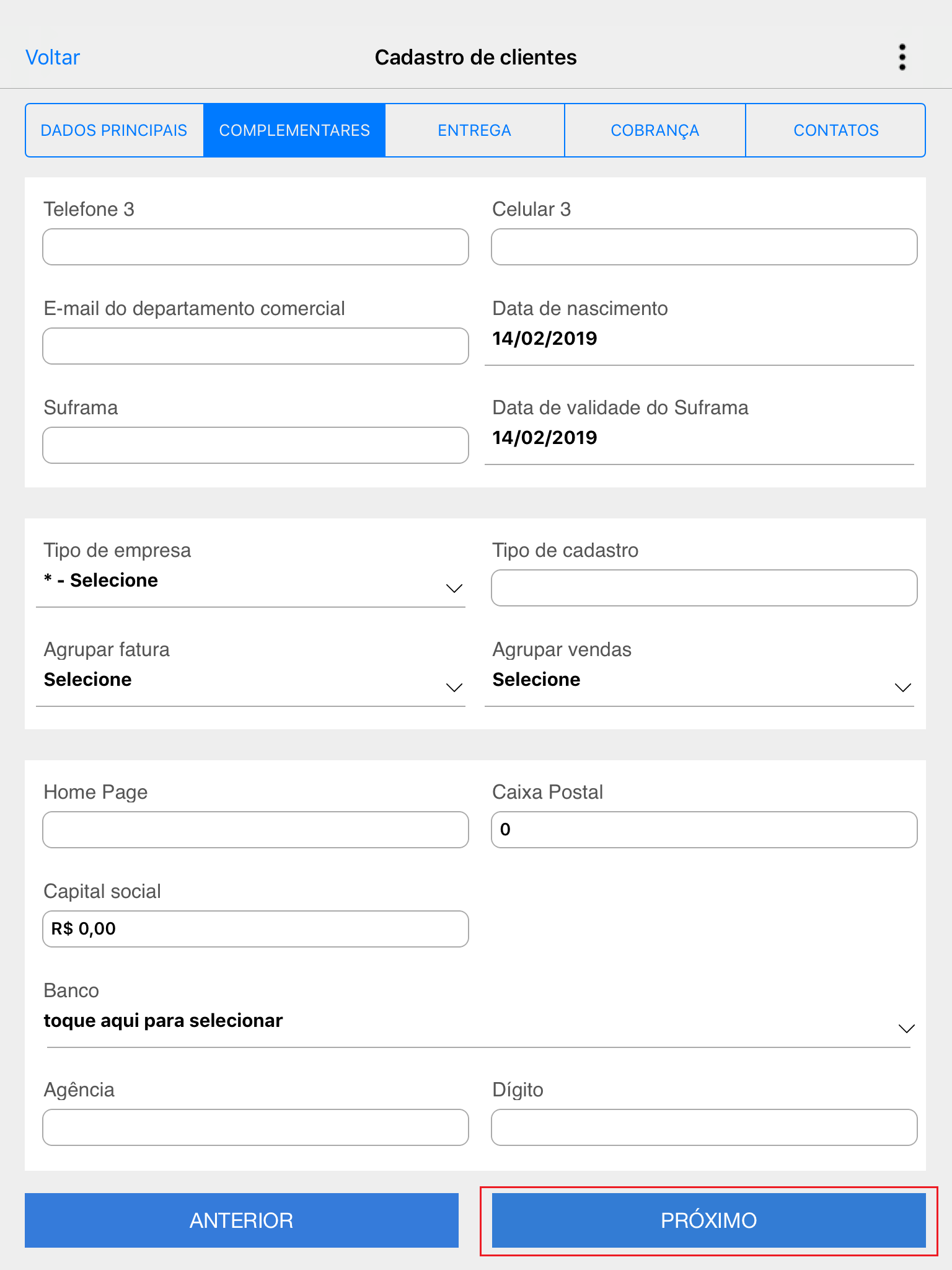Screen dimensions: 952x1270
Task: Expand the Agrupar vendas selector
Action: 699,681
